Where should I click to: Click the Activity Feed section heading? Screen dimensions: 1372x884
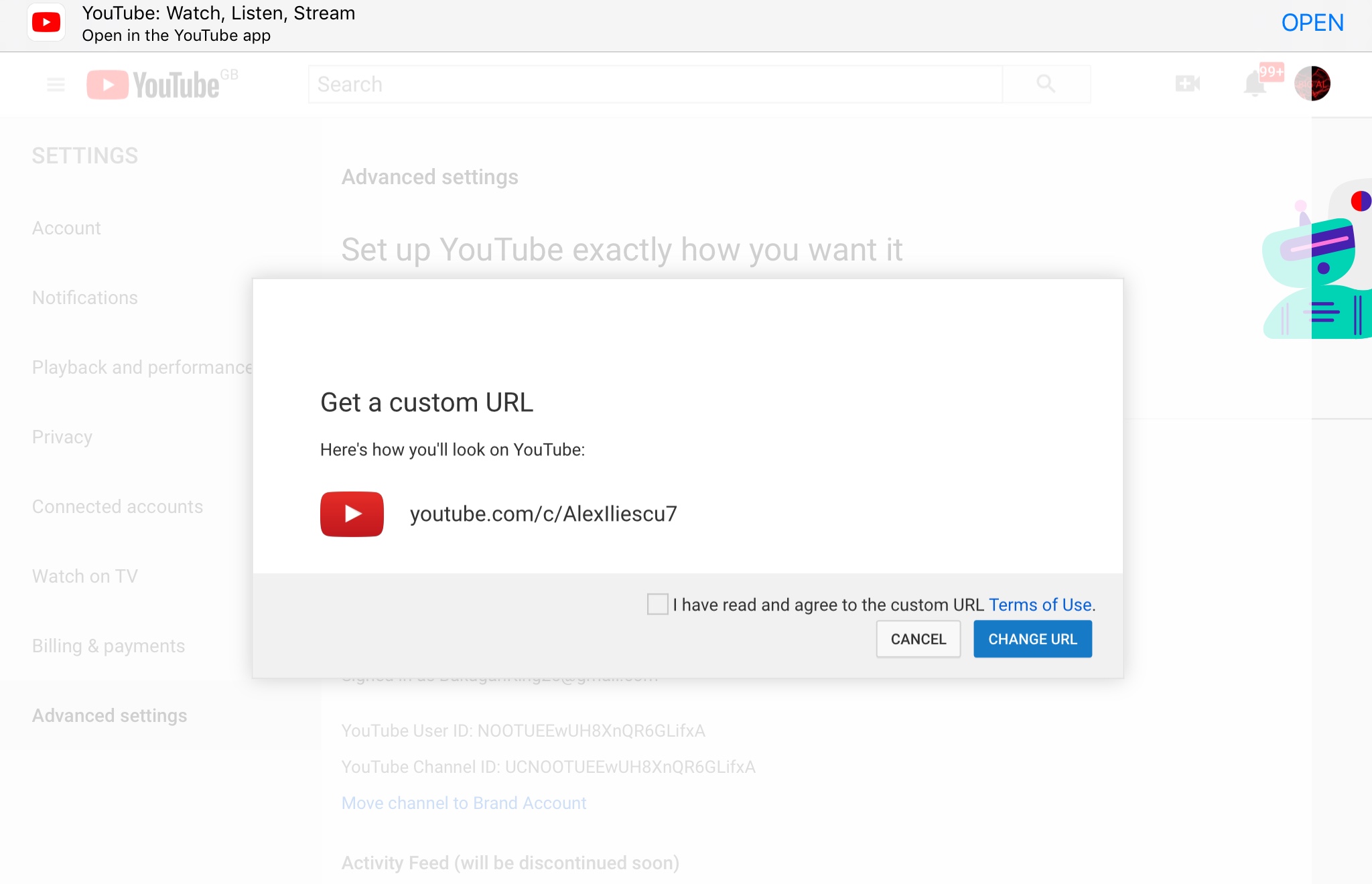[510, 863]
